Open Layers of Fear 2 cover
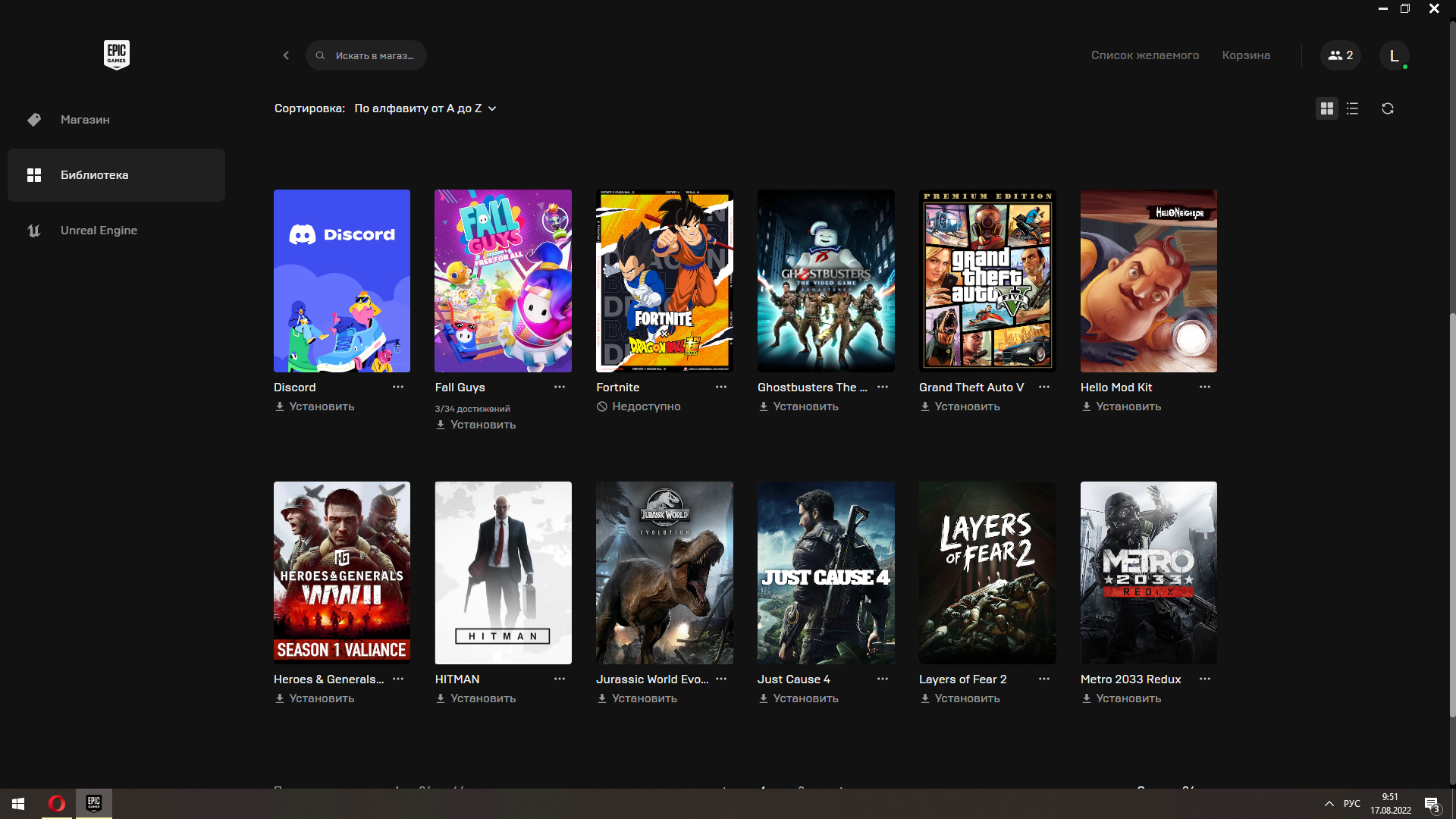Screen dimensions: 1456x819 (987, 573)
